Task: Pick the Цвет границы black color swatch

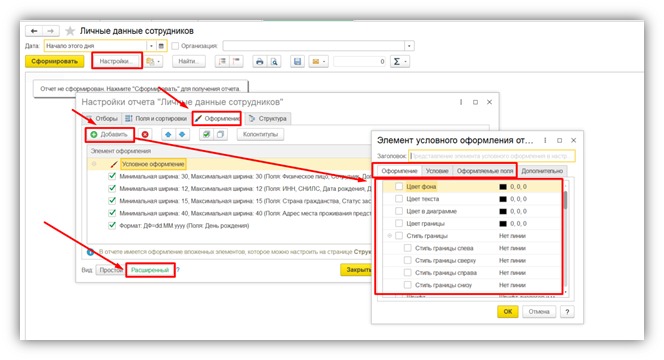Action: tap(503, 224)
